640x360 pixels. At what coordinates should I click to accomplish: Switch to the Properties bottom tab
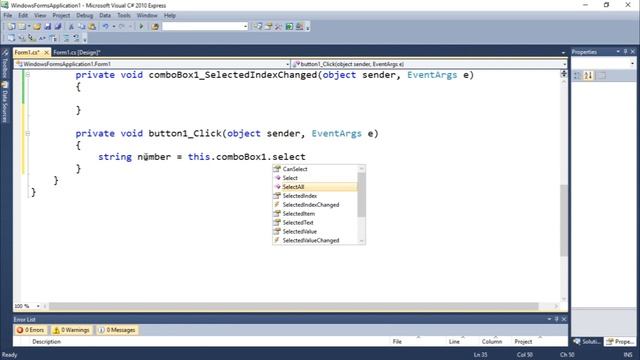(x=620, y=342)
